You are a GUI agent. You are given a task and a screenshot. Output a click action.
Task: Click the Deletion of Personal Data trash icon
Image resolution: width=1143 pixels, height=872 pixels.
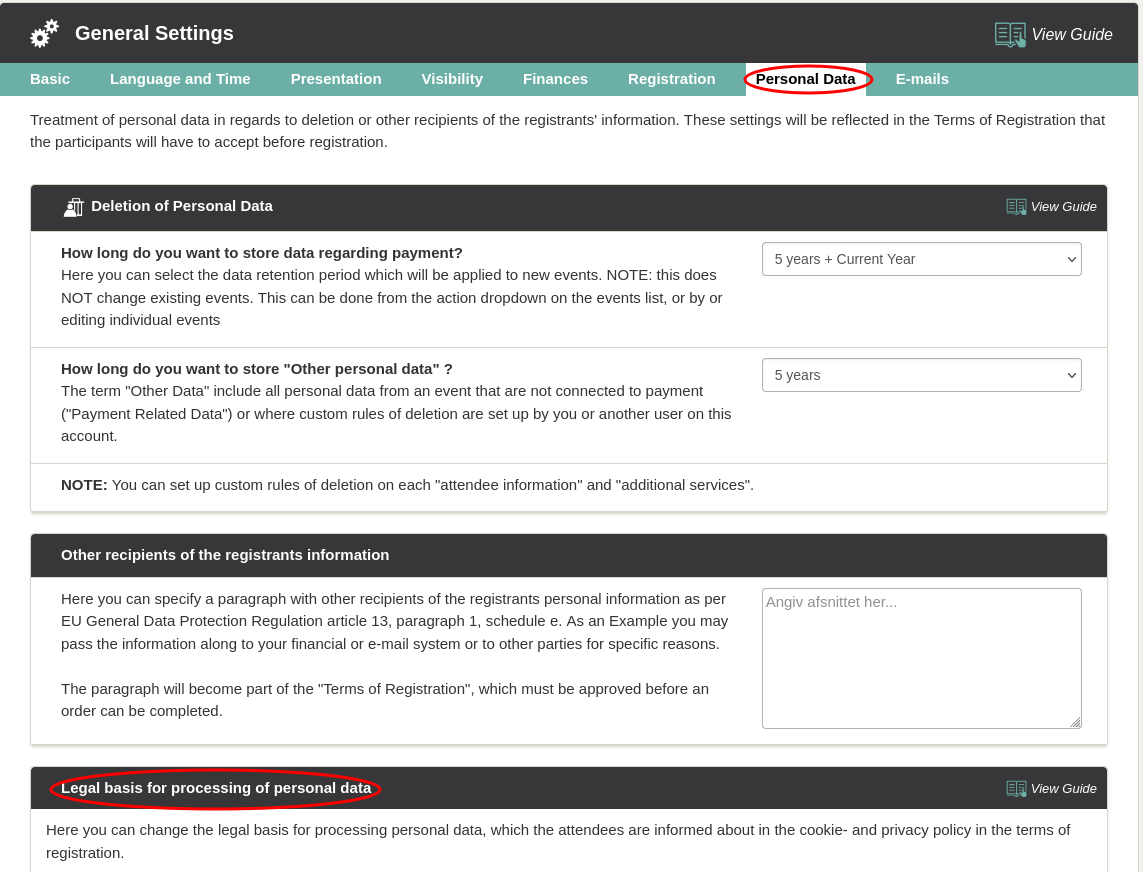pyautogui.click(x=74, y=207)
